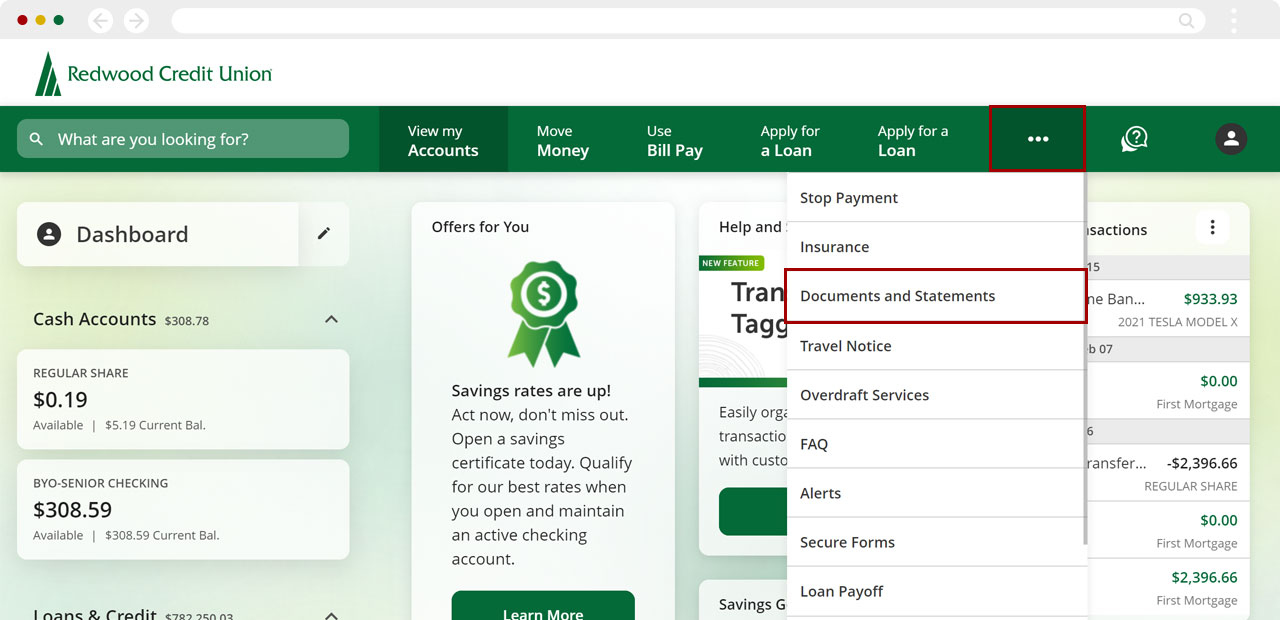The width and height of the screenshot is (1280, 620).
Task: Collapse the Cash Accounts section
Action: coord(331,319)
